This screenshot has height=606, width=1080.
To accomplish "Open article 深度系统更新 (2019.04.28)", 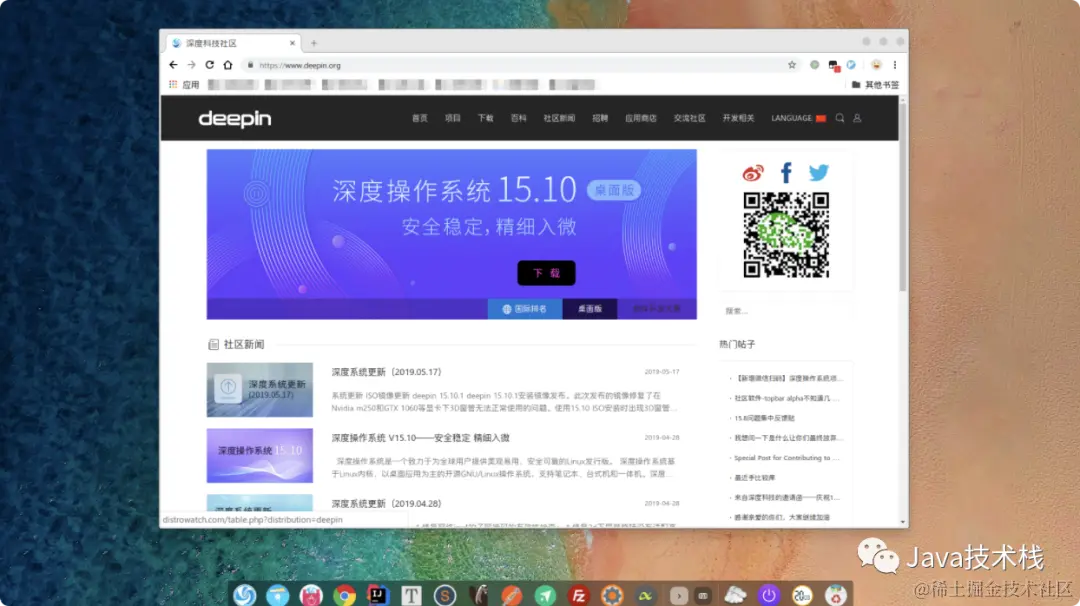I will point(386,503).
